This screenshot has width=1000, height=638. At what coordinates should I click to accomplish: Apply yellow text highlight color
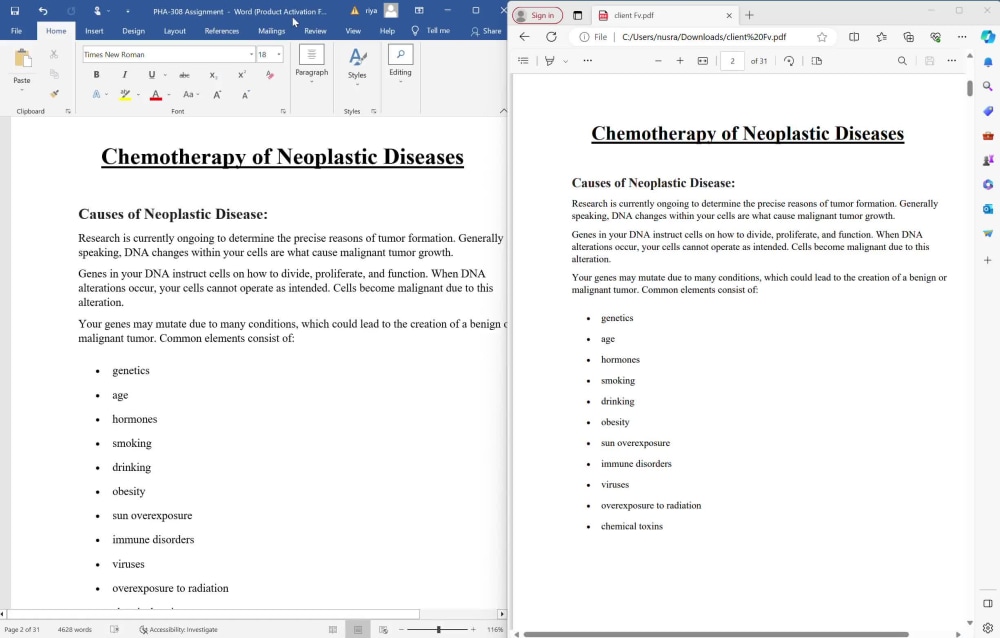pos(125,94)
